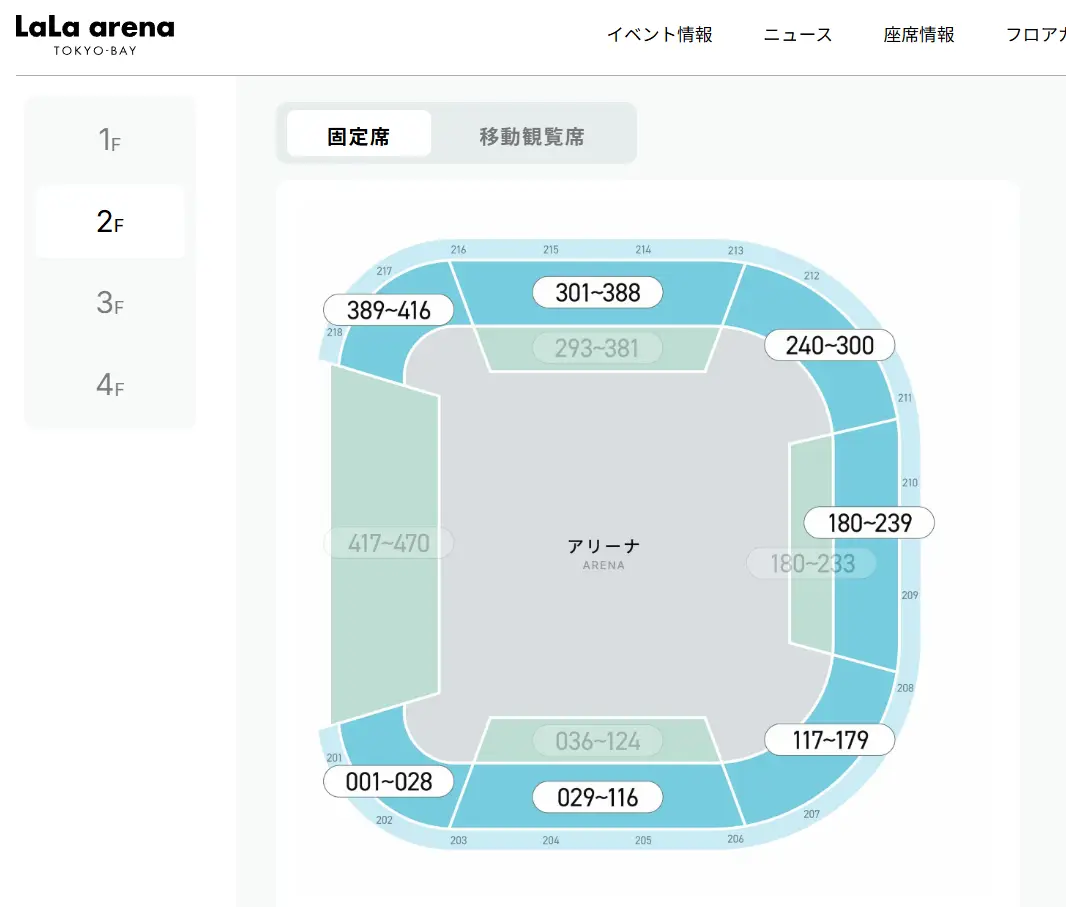This screenshot has width=1066, height=907.
Task: Switch to the 4F floor
Action: click(110, 385)
